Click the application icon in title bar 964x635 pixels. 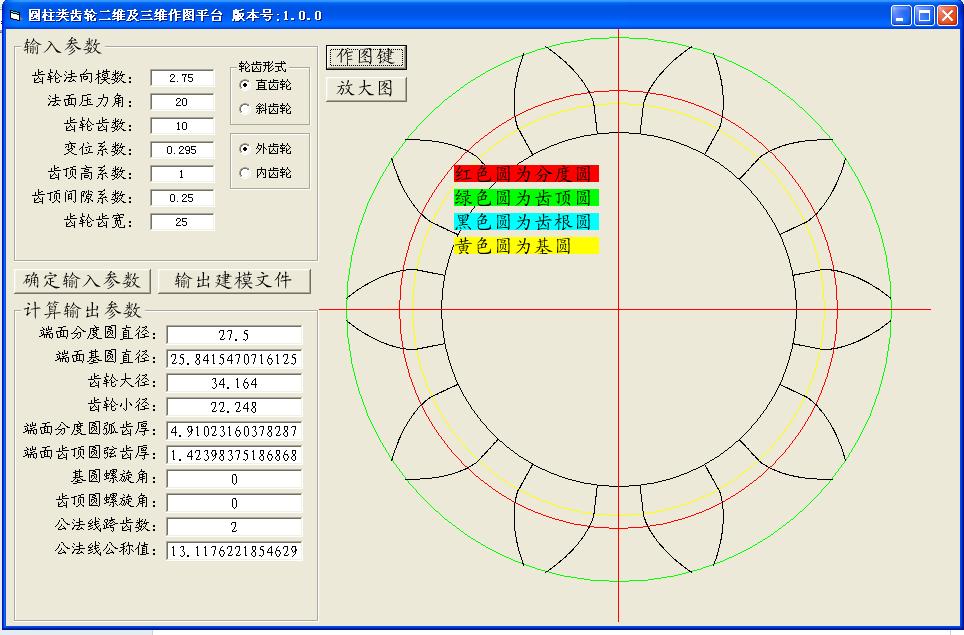(15, 16)
